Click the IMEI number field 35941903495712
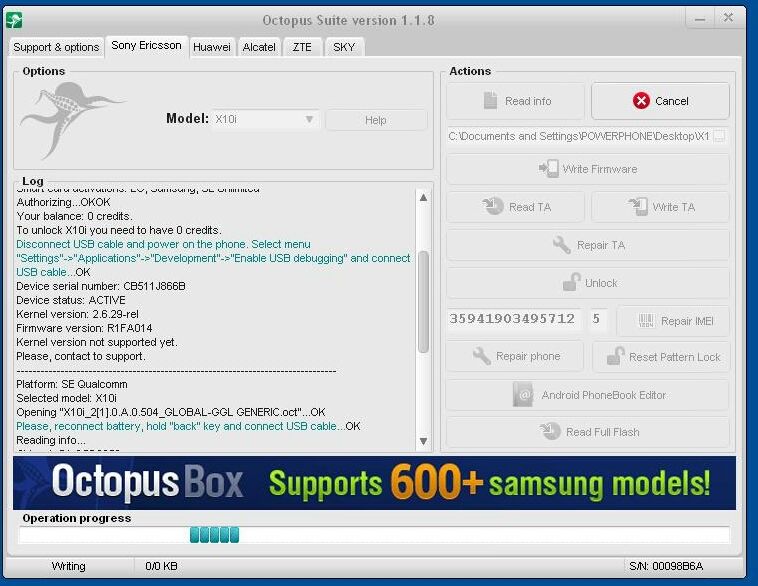758x586 pixels. click(513, 319)
